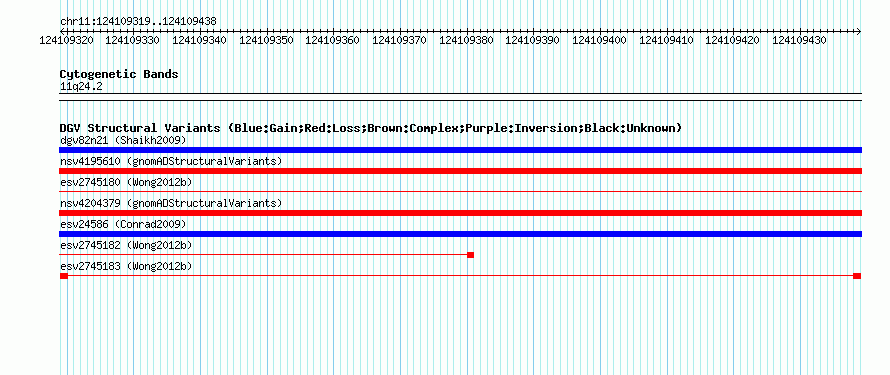
Task: Click ruler coordinate 124109360
Action: [332, 40]
